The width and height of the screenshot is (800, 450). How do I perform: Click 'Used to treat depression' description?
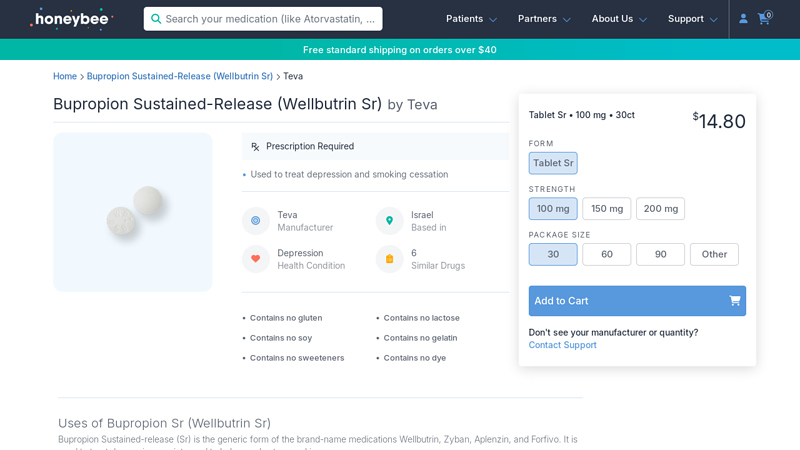point(349,174)
